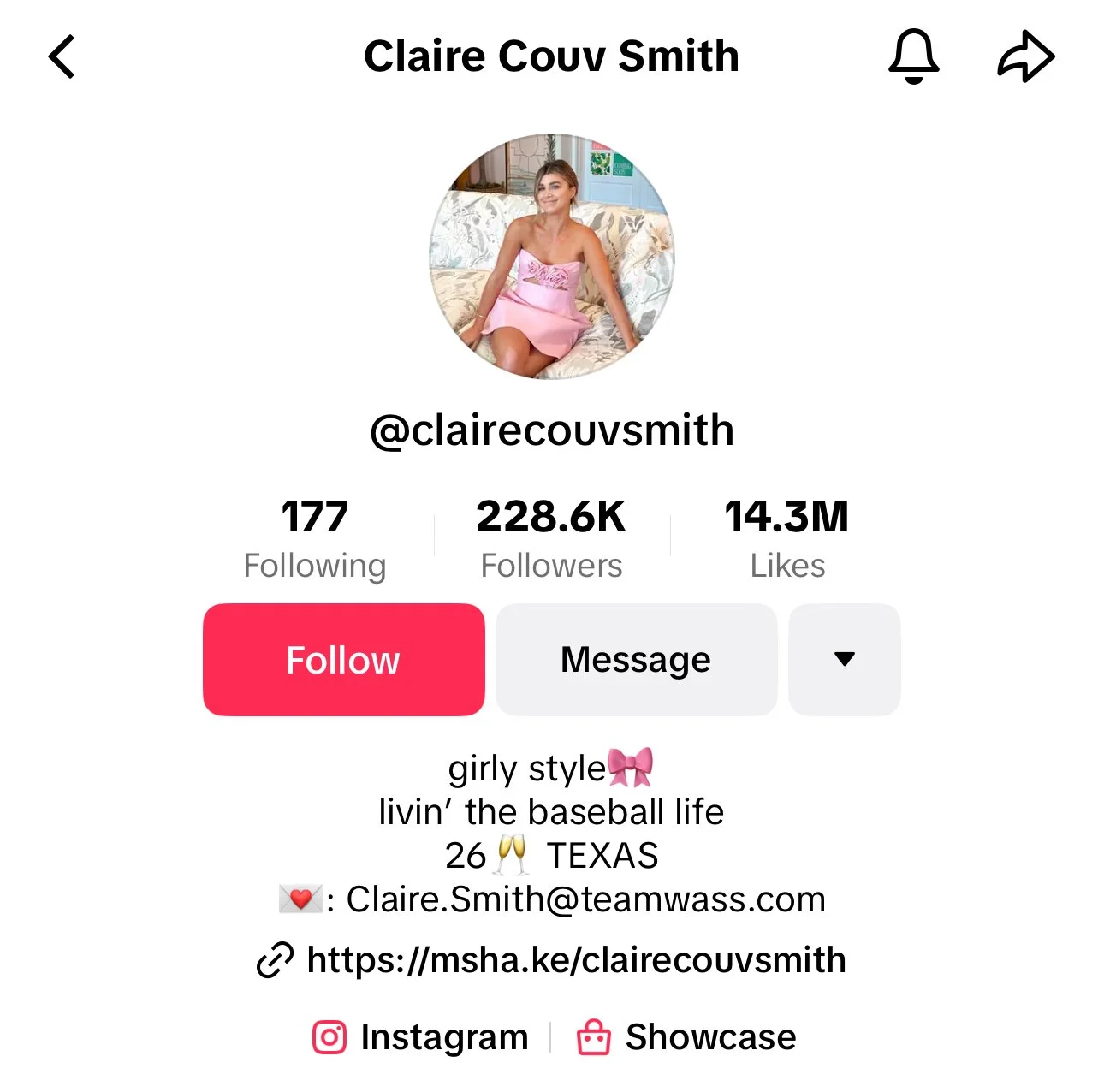Tap the Claire.Smith@teamwass.com email text
The height and width of the screenshot is (1092, 1104).
pos(585,899)
